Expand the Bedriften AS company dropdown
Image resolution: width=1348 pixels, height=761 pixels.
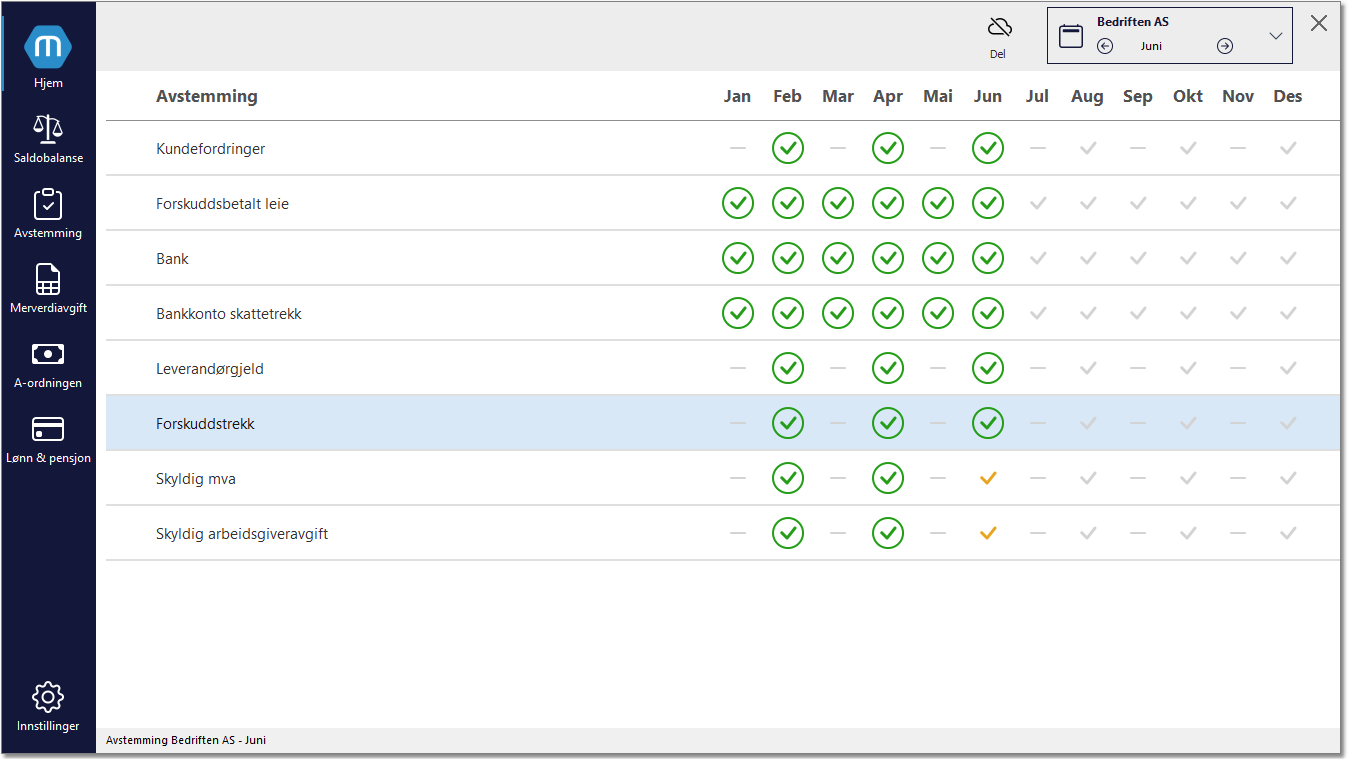click(x=1276, y=36)
